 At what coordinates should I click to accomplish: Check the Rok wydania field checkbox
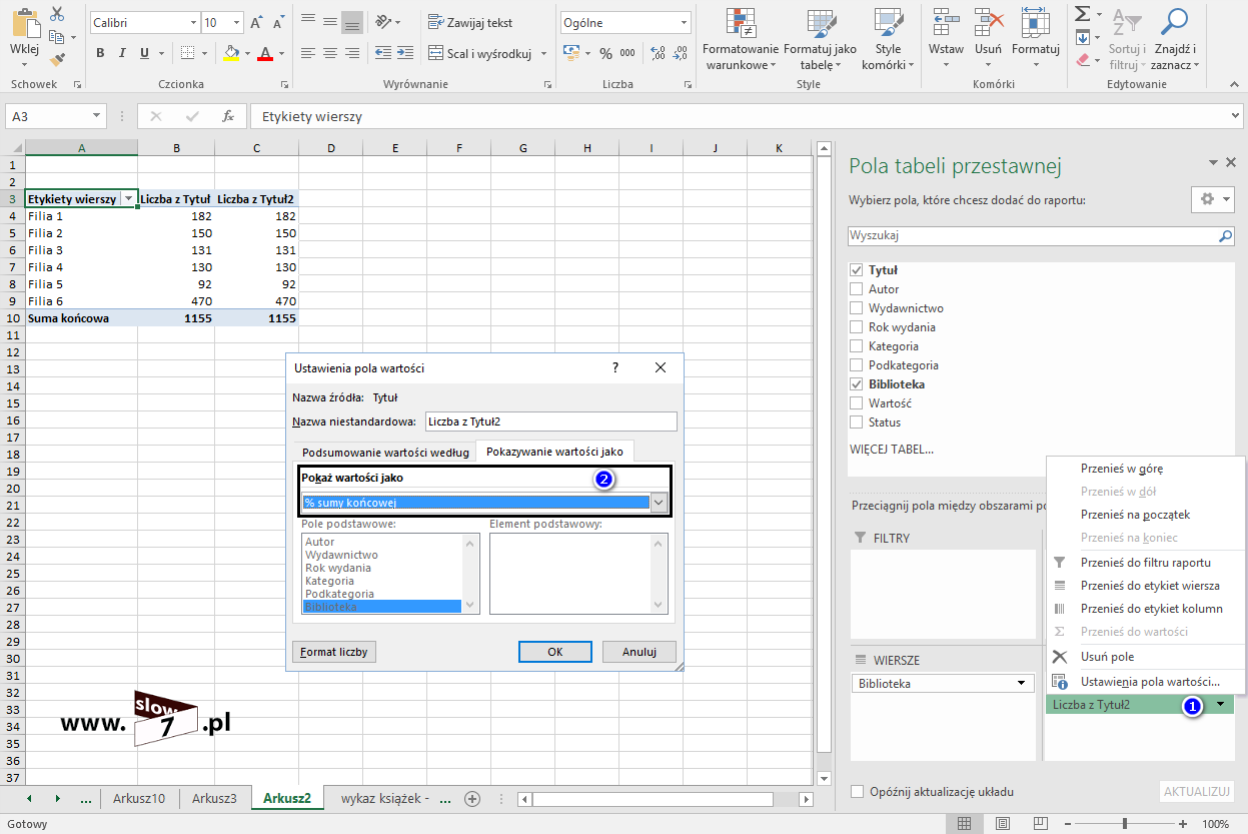tap(856, 327)
